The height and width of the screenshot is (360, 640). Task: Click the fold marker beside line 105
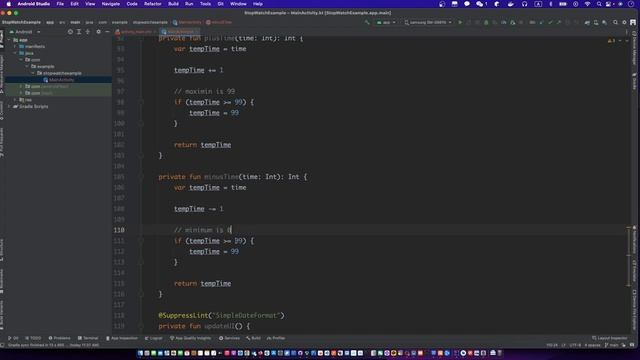coord(141,177)
